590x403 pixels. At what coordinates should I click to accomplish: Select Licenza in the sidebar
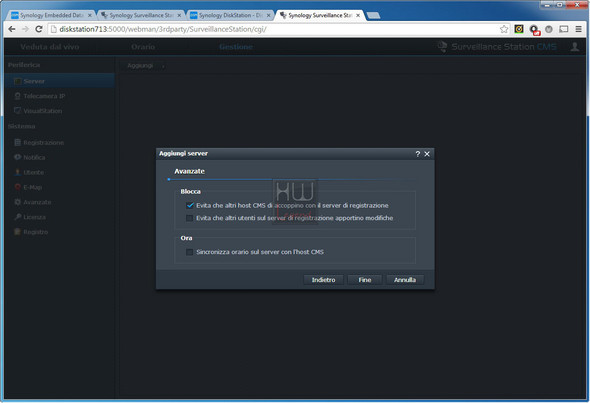[60, 217]
